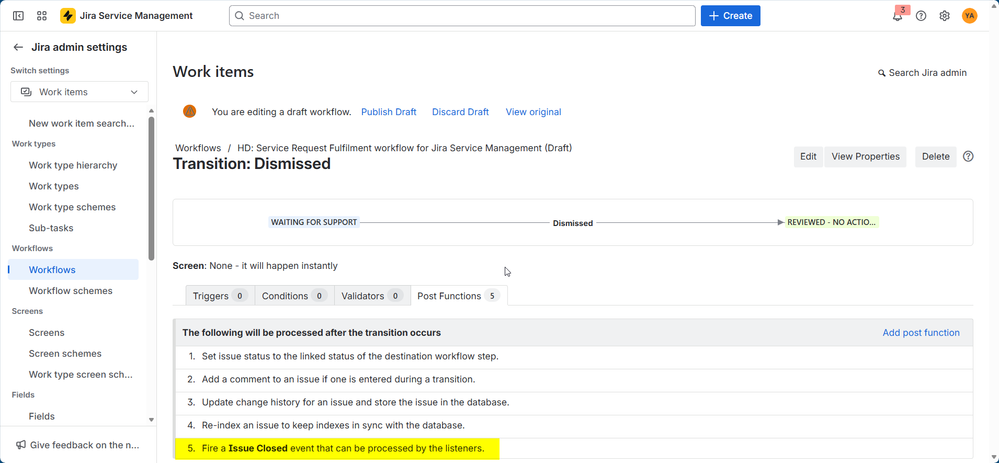Select the Post Functions tab

click(459, 296)
